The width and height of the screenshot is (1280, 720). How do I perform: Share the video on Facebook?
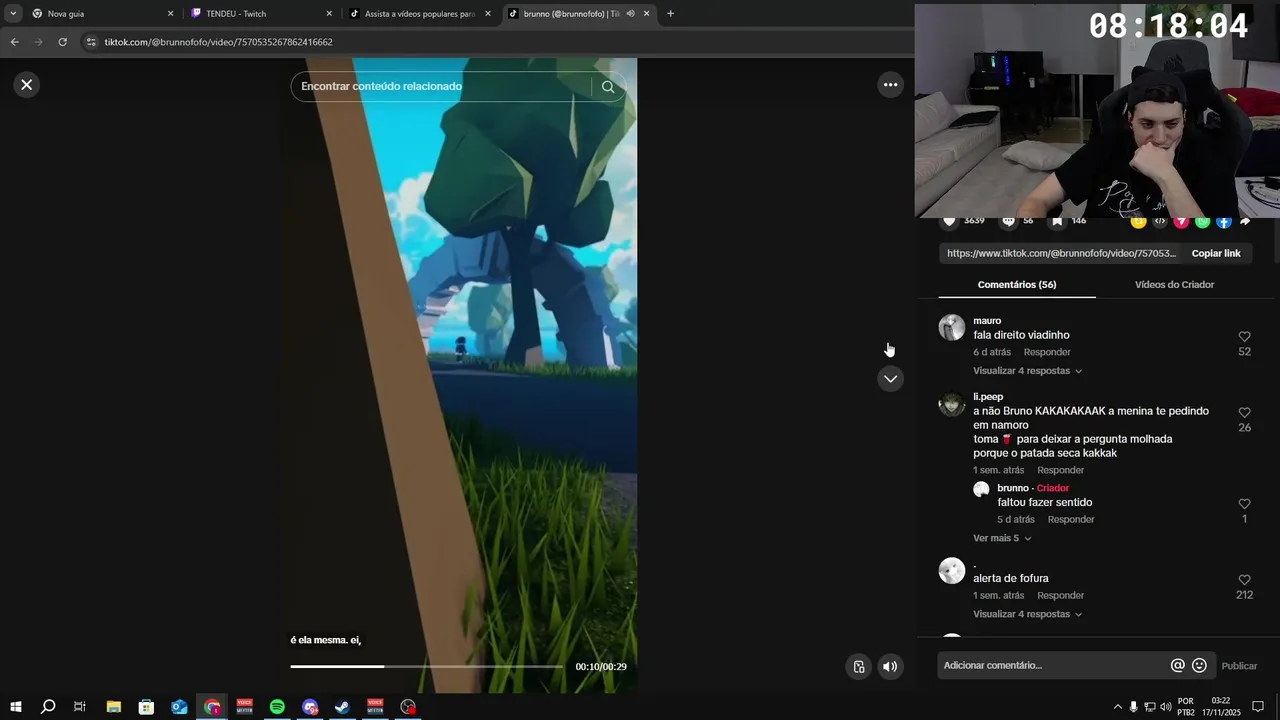pos(1223,221)
